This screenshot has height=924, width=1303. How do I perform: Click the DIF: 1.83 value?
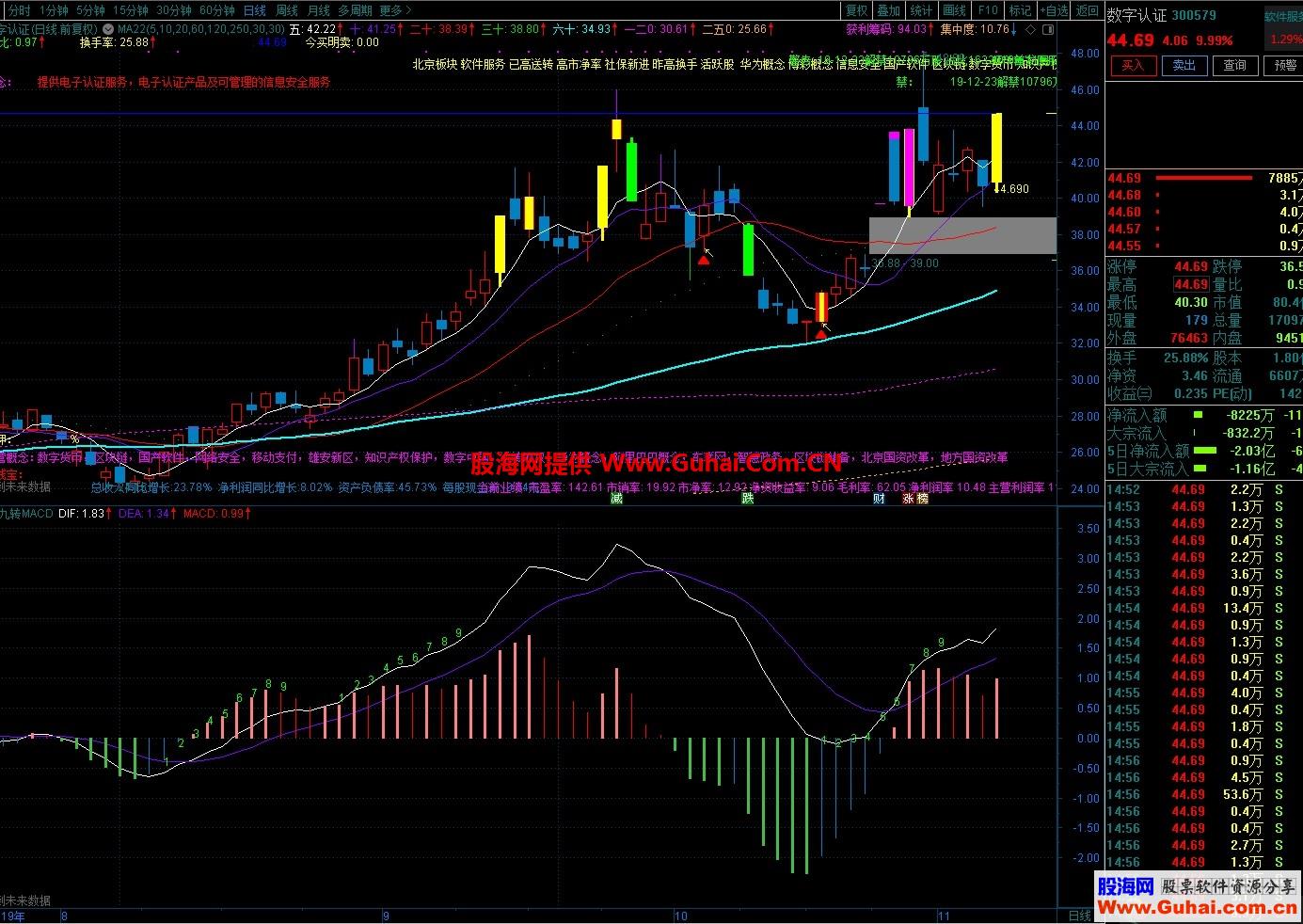point(82,514)
